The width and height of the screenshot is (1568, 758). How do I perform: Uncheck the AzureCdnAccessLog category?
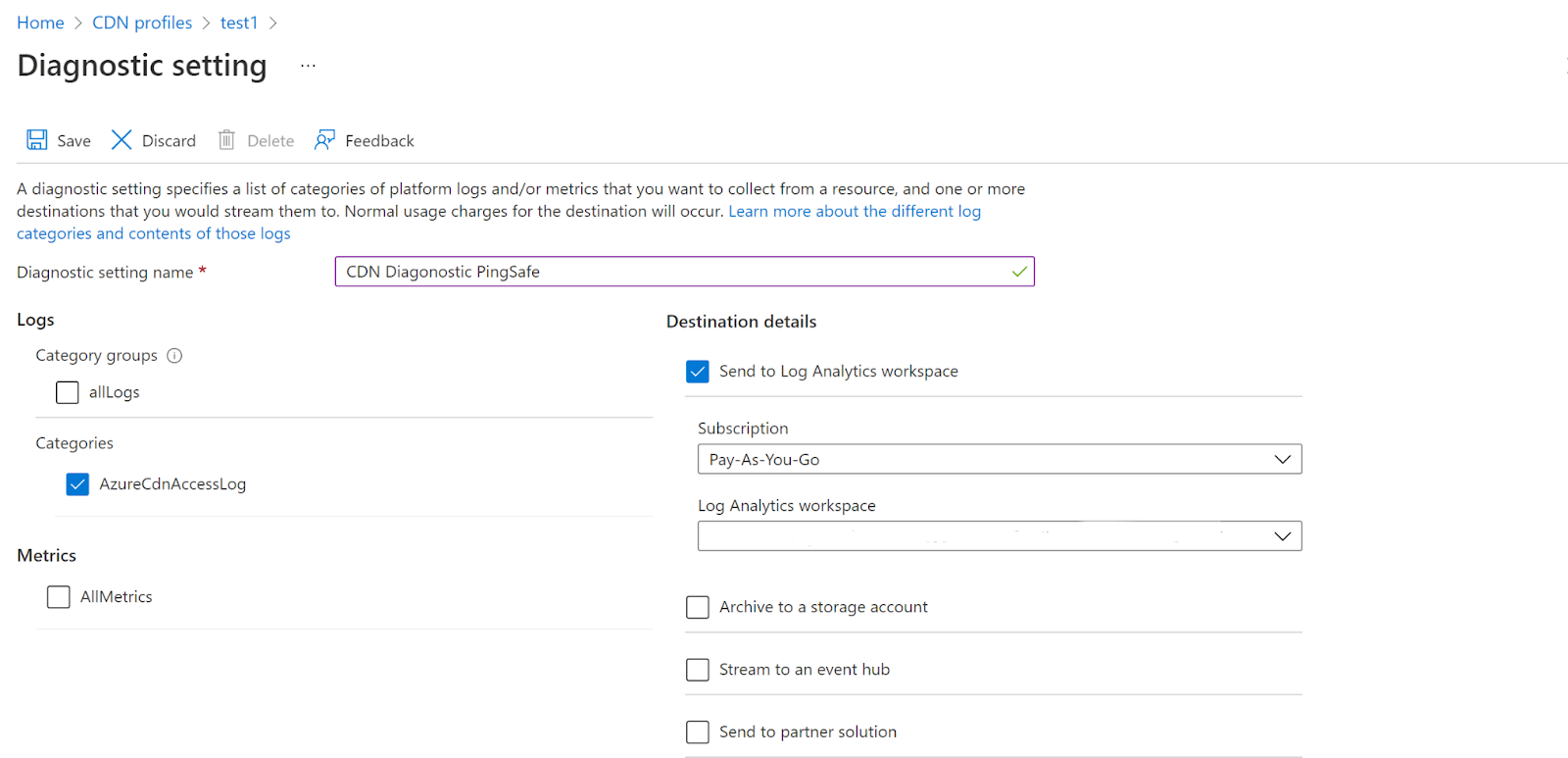click(77, 484)
